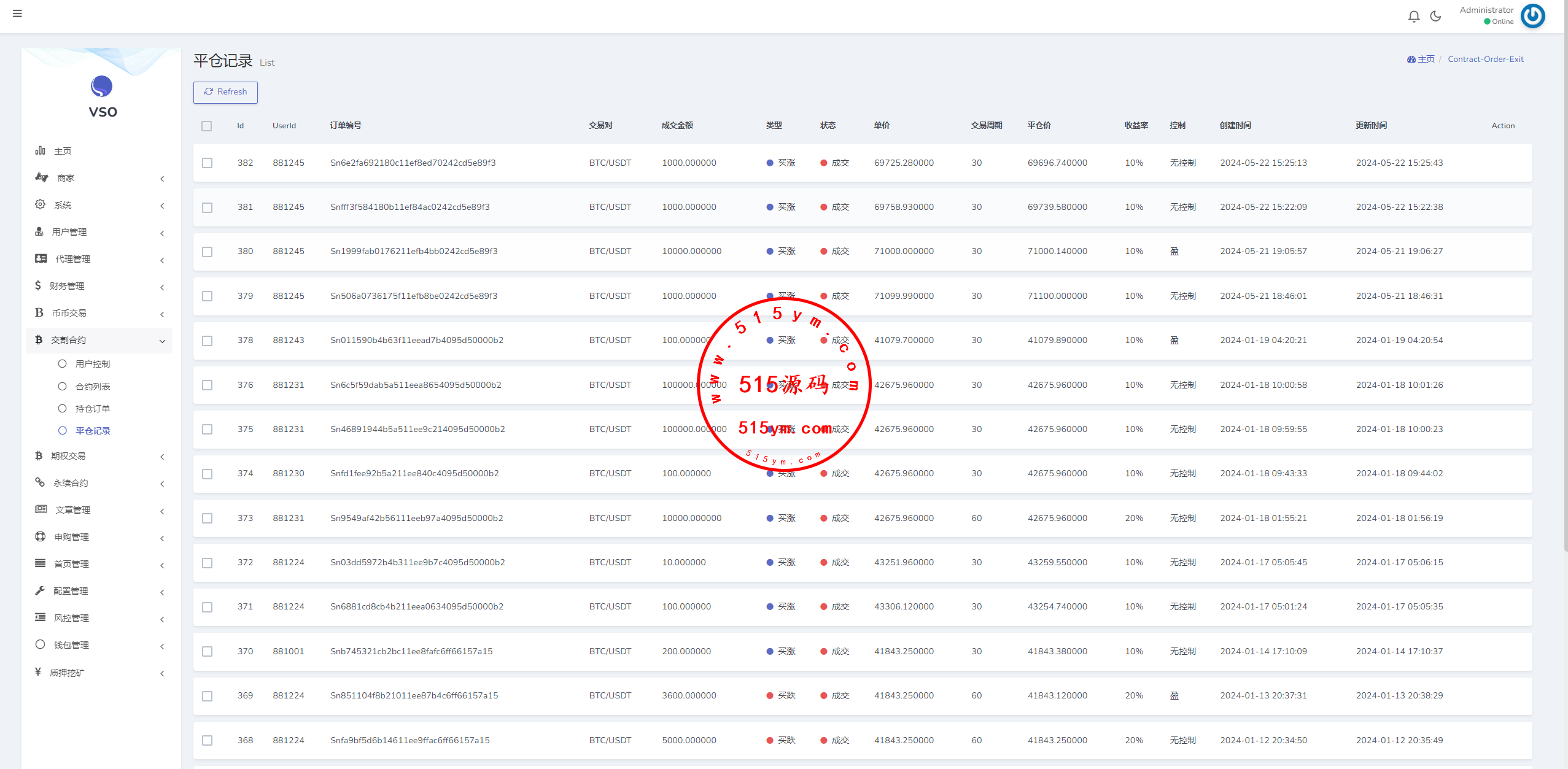1568x769 pixels.
Task: Collapse the 交割合约 submenu arrow
Action: click(162, 341)
